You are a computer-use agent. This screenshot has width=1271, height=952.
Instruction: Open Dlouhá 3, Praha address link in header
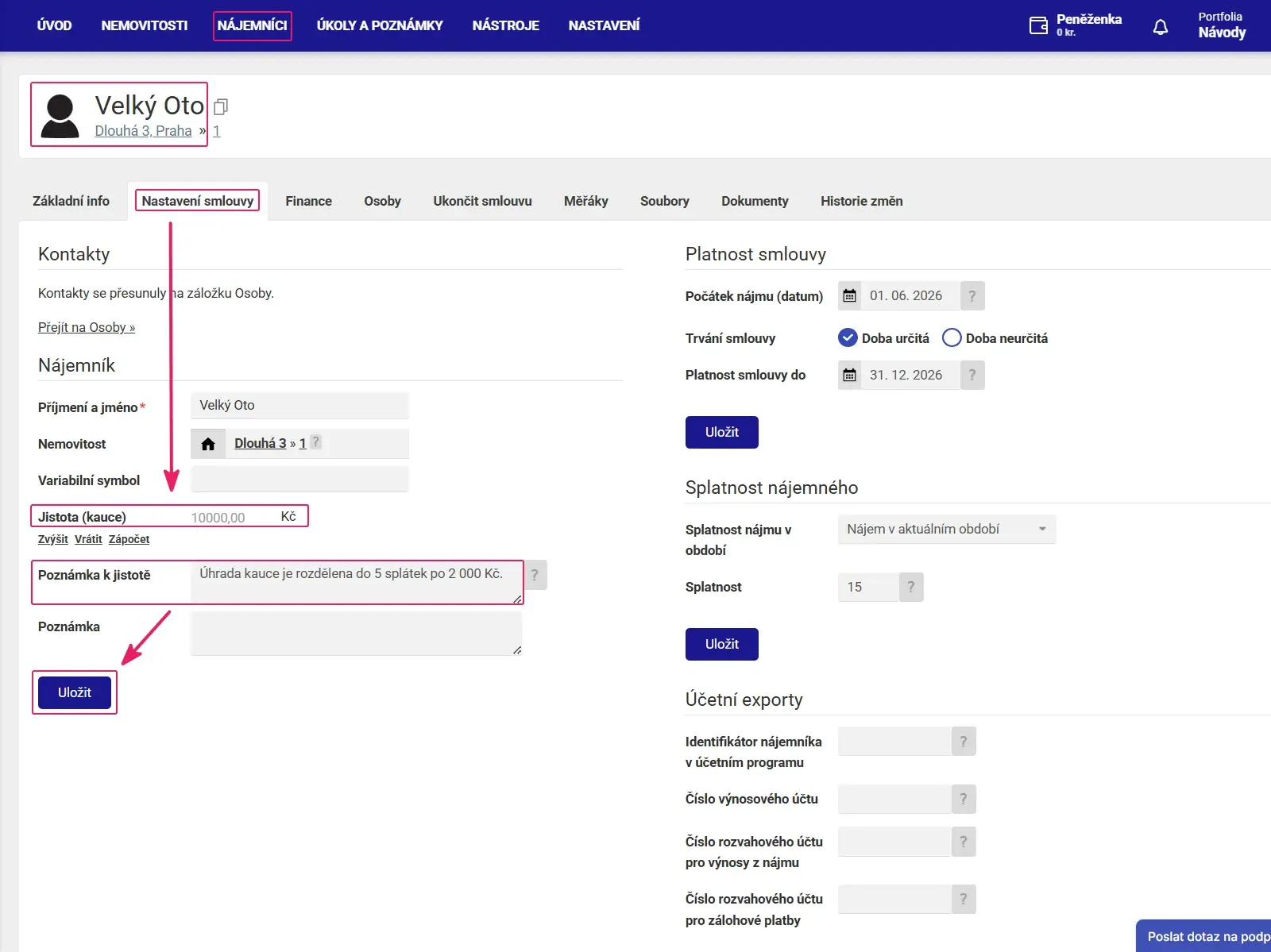pos(143,131)
